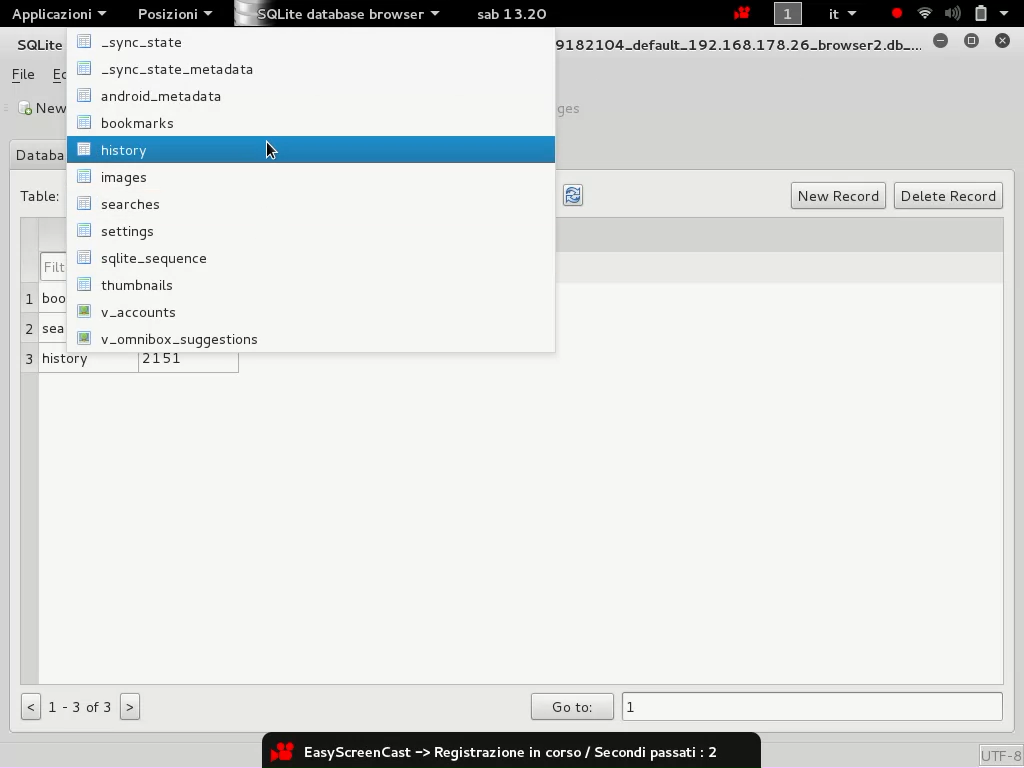
Task: Open the keyboard layout 'it' dropdown
Action: click(x=842, y=14)
